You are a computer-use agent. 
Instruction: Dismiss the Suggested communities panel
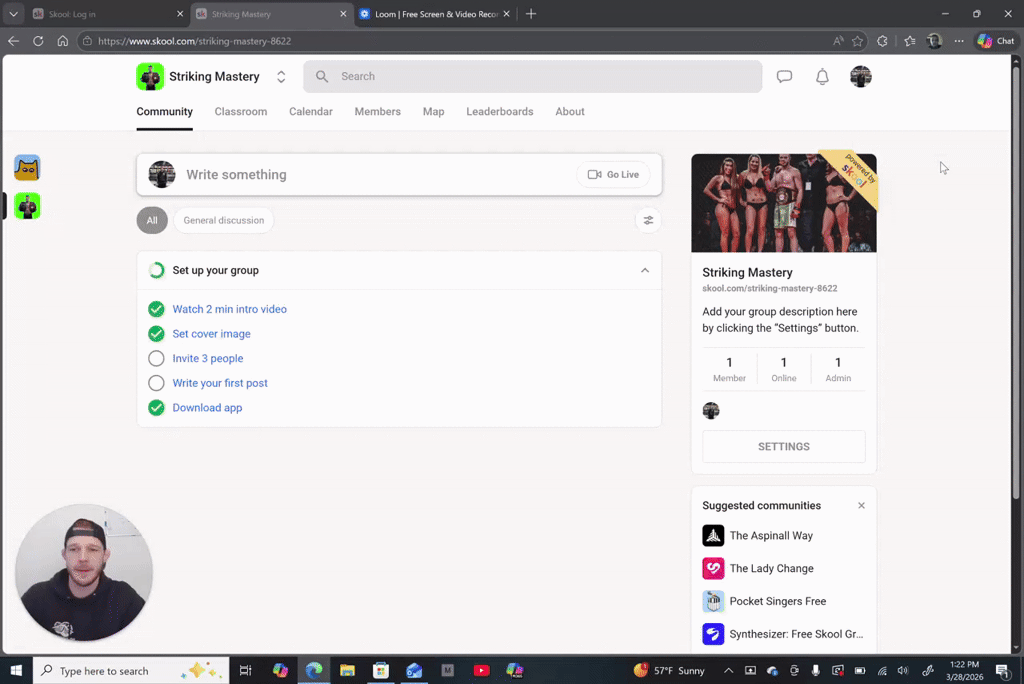(861, 506)
